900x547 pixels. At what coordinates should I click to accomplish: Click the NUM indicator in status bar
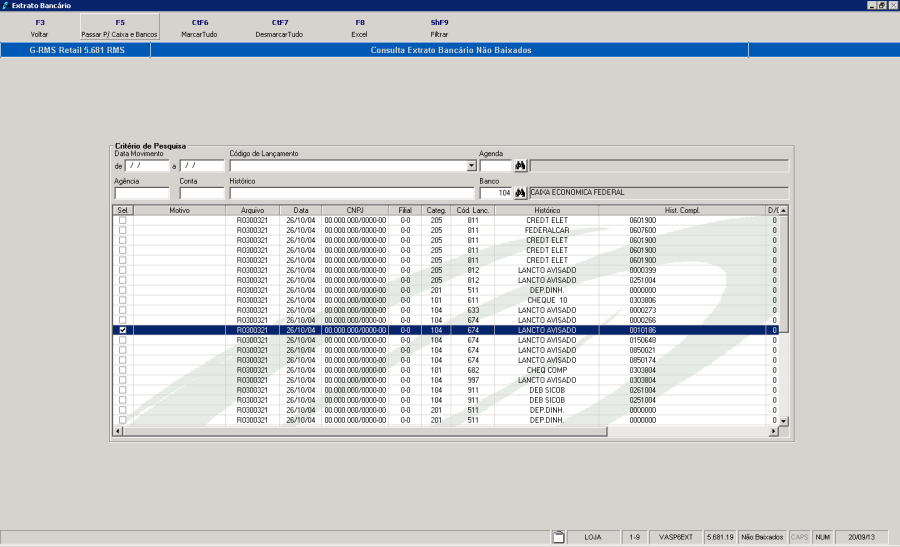(823, 537)
